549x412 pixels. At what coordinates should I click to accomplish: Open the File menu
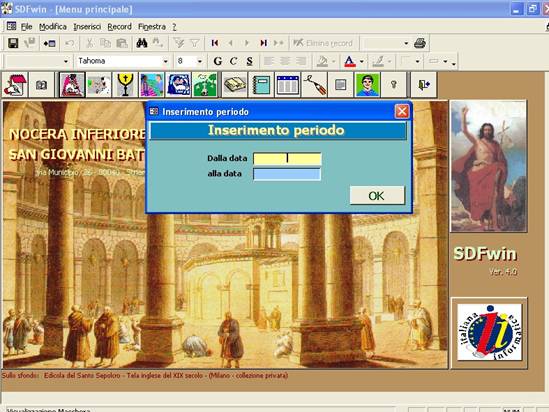pos(26,27)
